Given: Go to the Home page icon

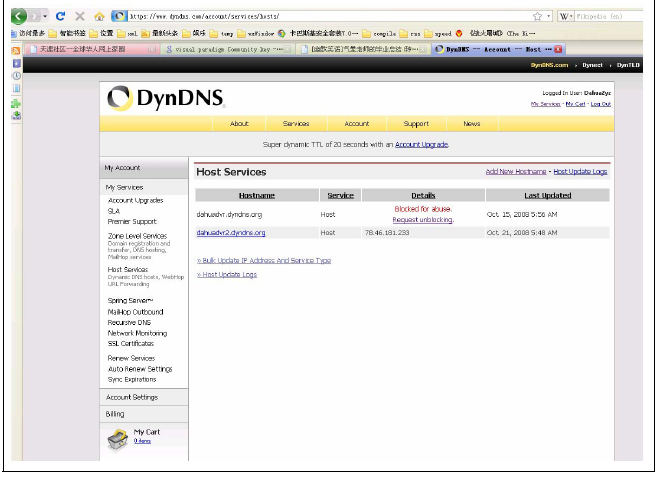Looking at the screenshot, I should pyautogui.click(x=99, y=16).
